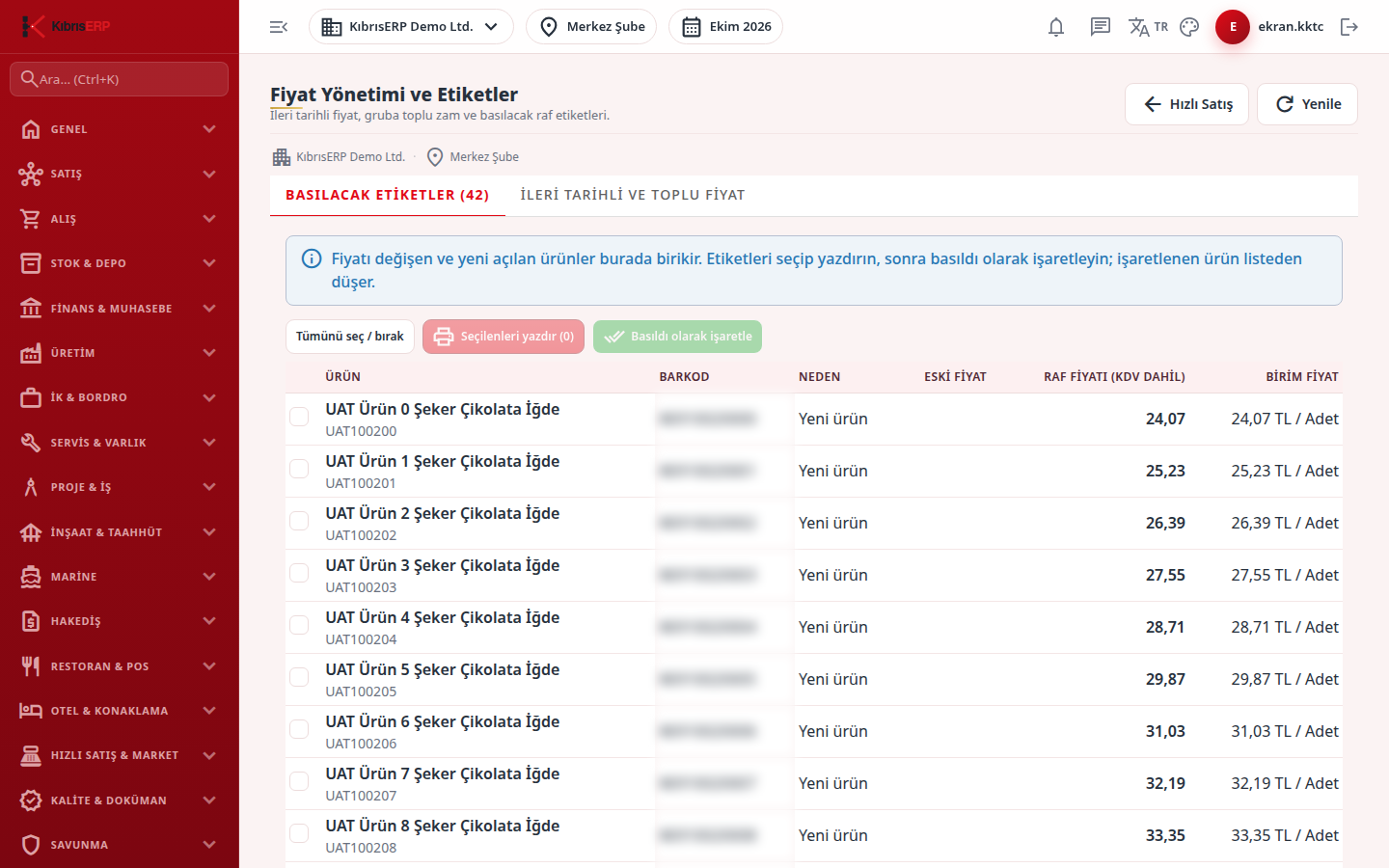The height and width of the screenshot is (868, 1389).
Task: Open ALIŞ shopping cart icon
Action: point(31,219)
